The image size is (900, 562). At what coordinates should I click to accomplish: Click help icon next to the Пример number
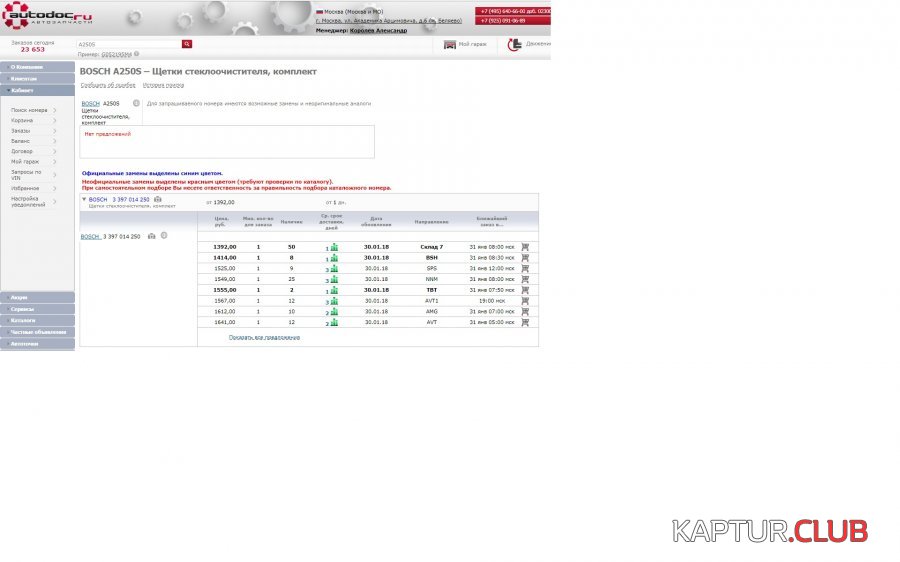point(137,54)
